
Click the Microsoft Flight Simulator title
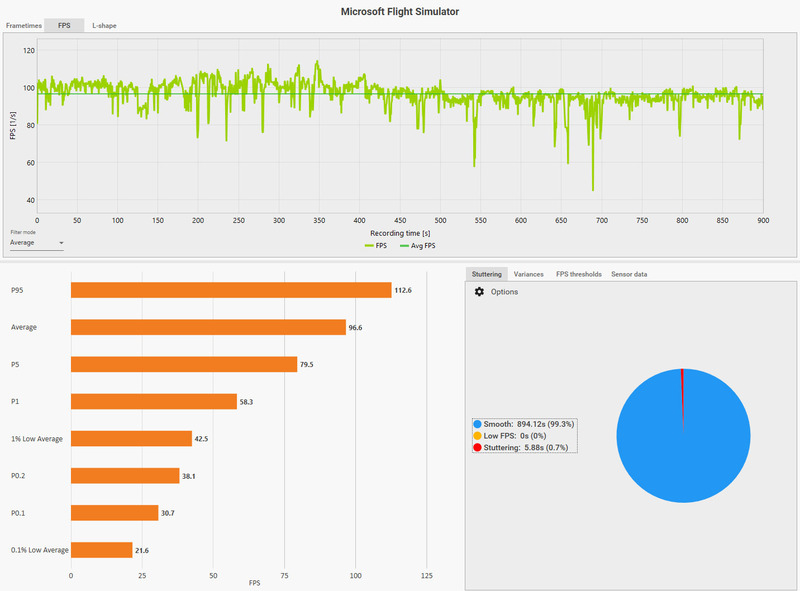pos(399,12)
